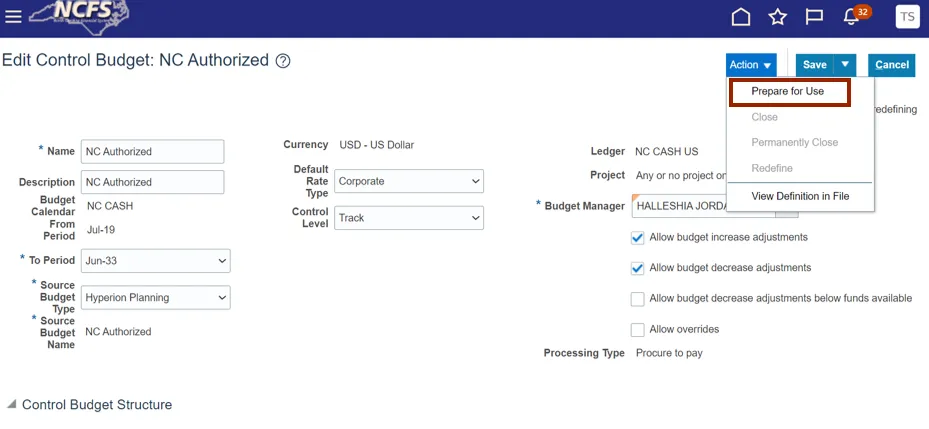This screenshot has height=429, width=929.
Task: Open the TS user profile menu
Action: tap(907, 16)
